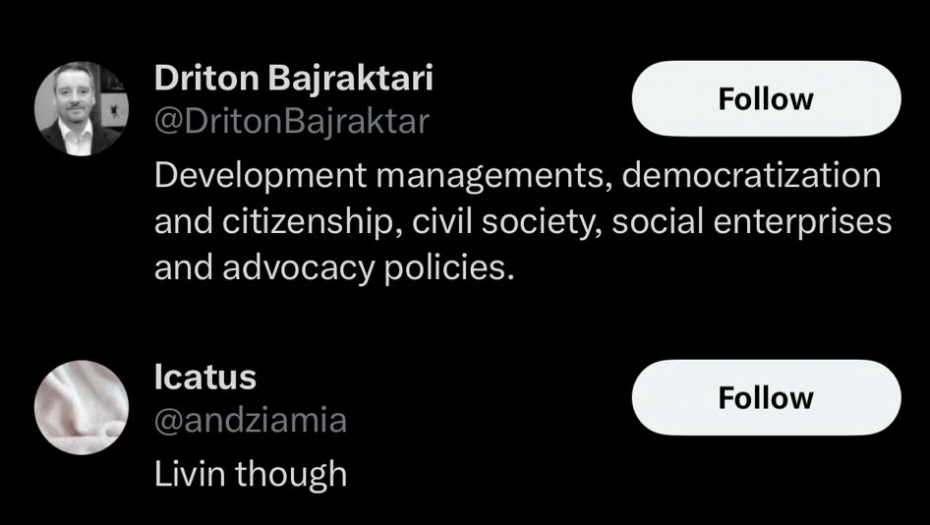This screenshot has width=930, height=525.
Task: Follow the Icatus account
Action: [x=766, y=398]
